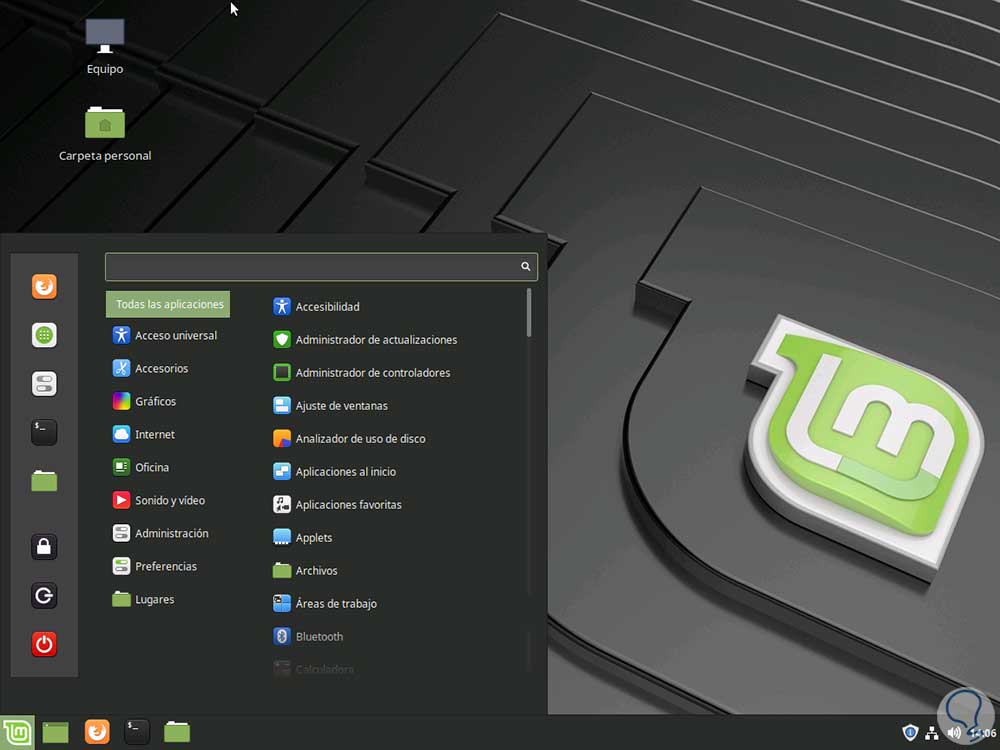Open the update manager shield tray icon
1000x750 pixels.
pos(910,733)
